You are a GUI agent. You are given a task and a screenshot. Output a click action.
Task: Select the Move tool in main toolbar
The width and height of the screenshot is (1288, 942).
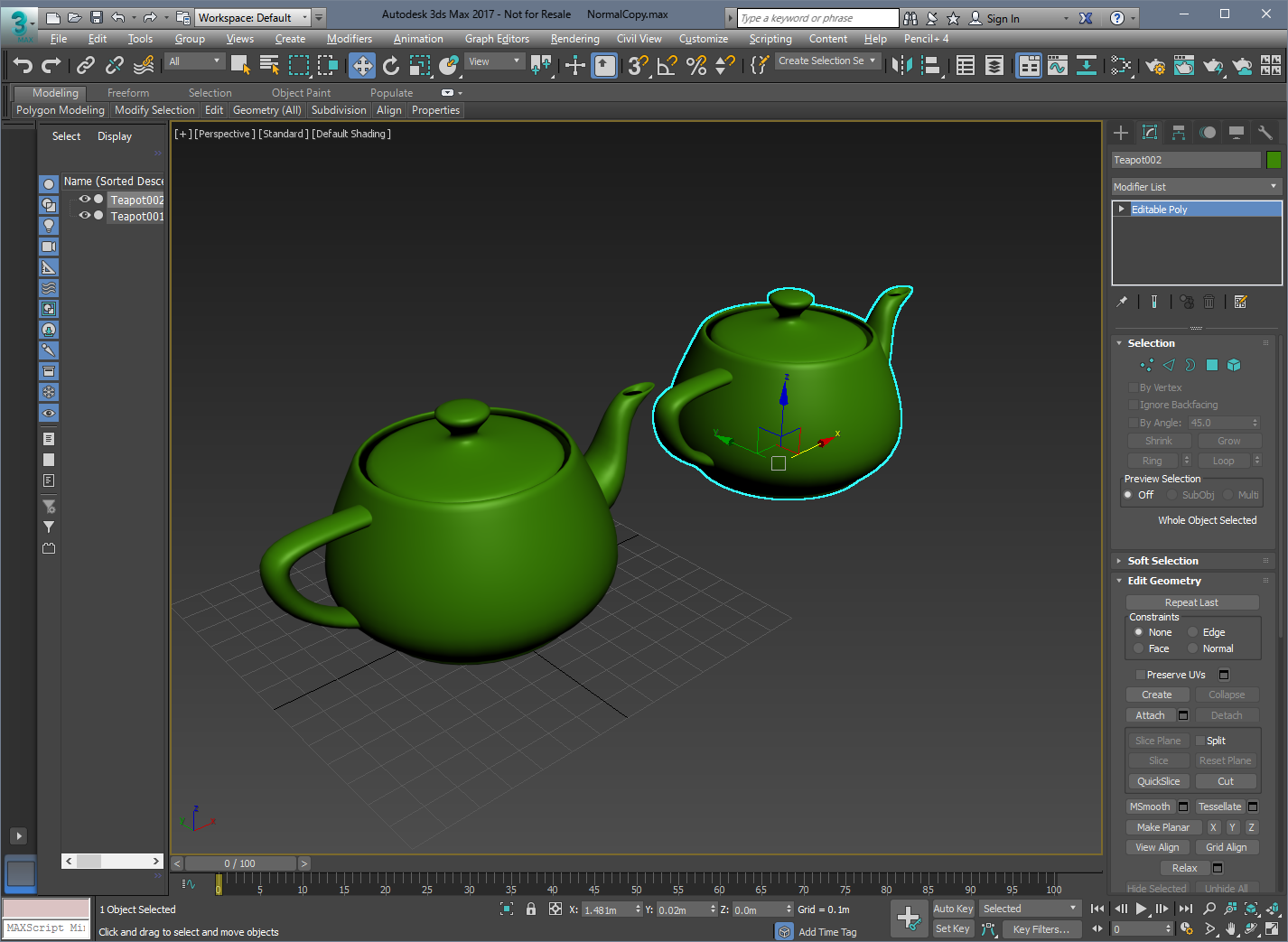(x=362, y=65)
